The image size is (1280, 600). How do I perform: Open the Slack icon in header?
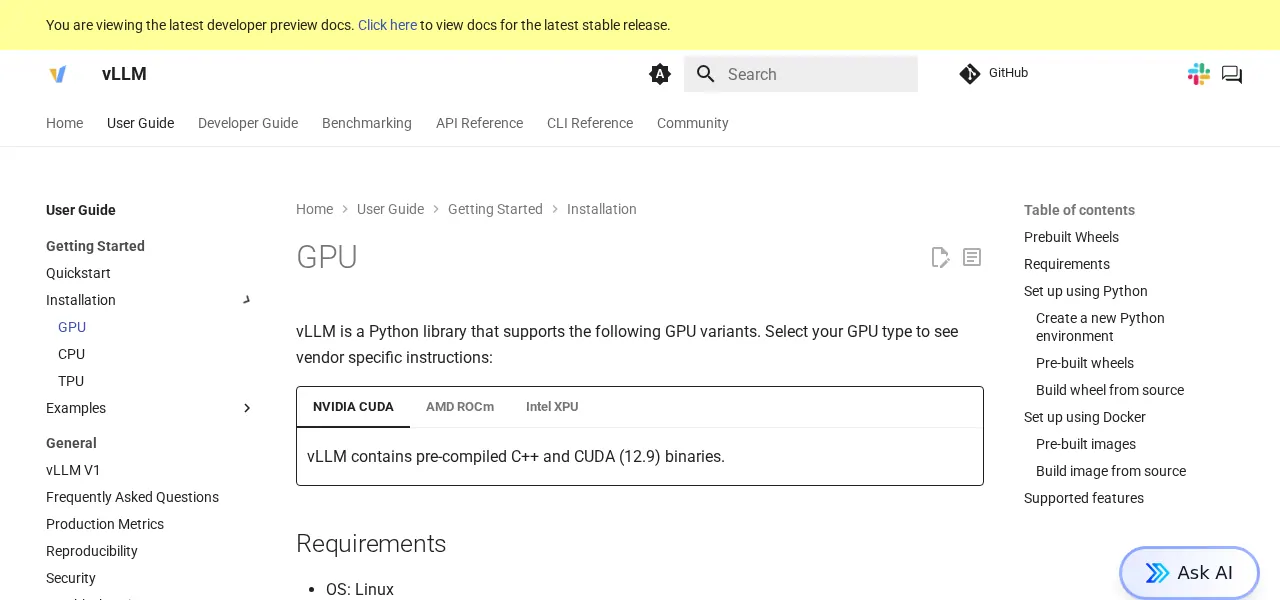click(1199, 74)
